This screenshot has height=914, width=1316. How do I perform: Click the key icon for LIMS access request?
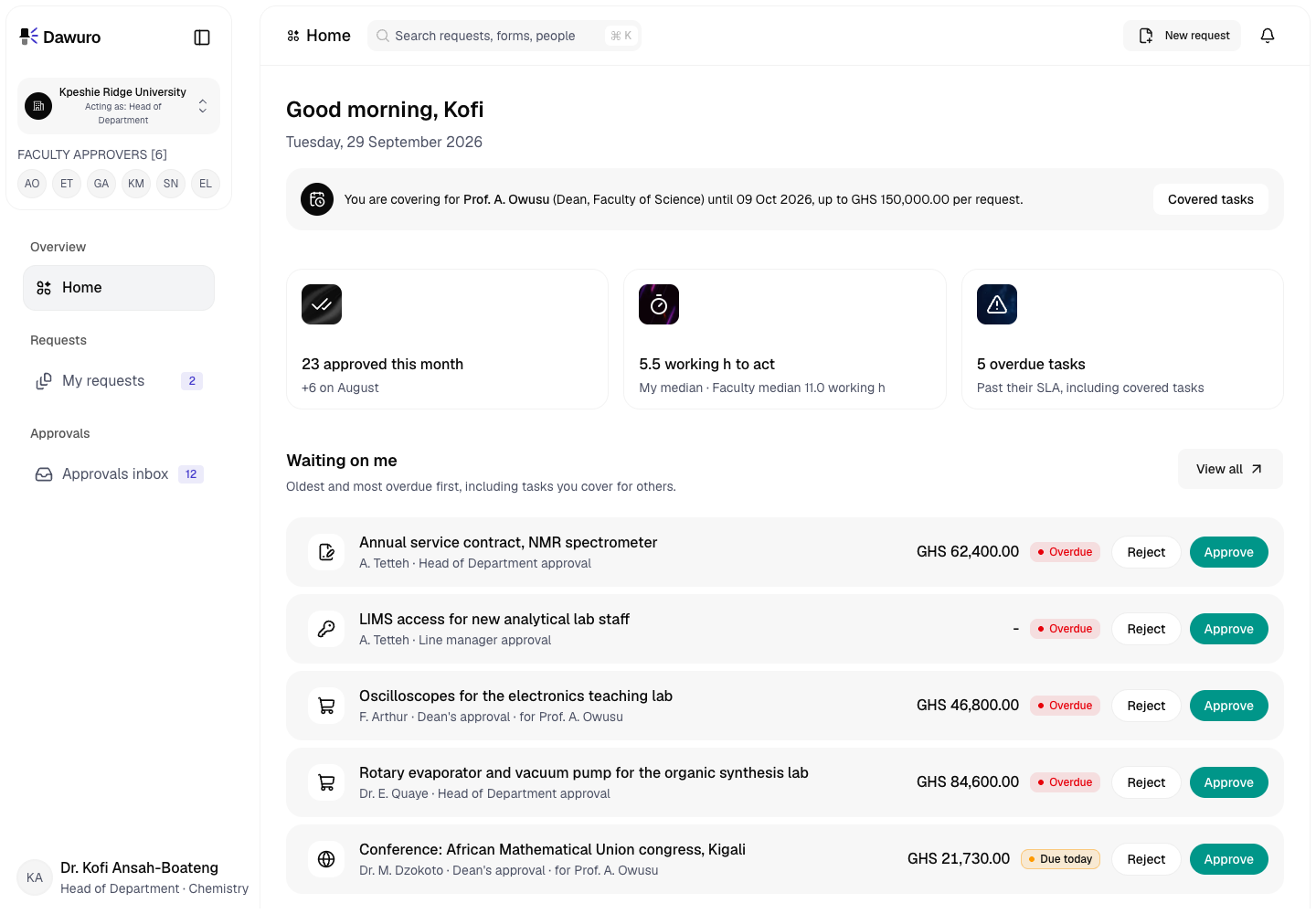[x=326, y=629]
